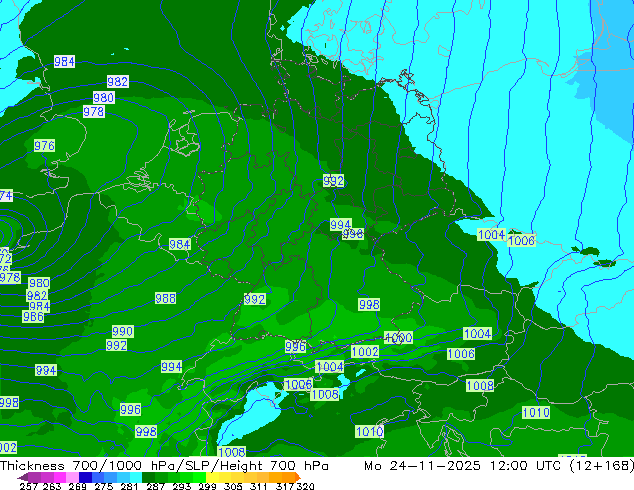
Task: Click the 986 isobar label
Action: [x=33, y=317]
